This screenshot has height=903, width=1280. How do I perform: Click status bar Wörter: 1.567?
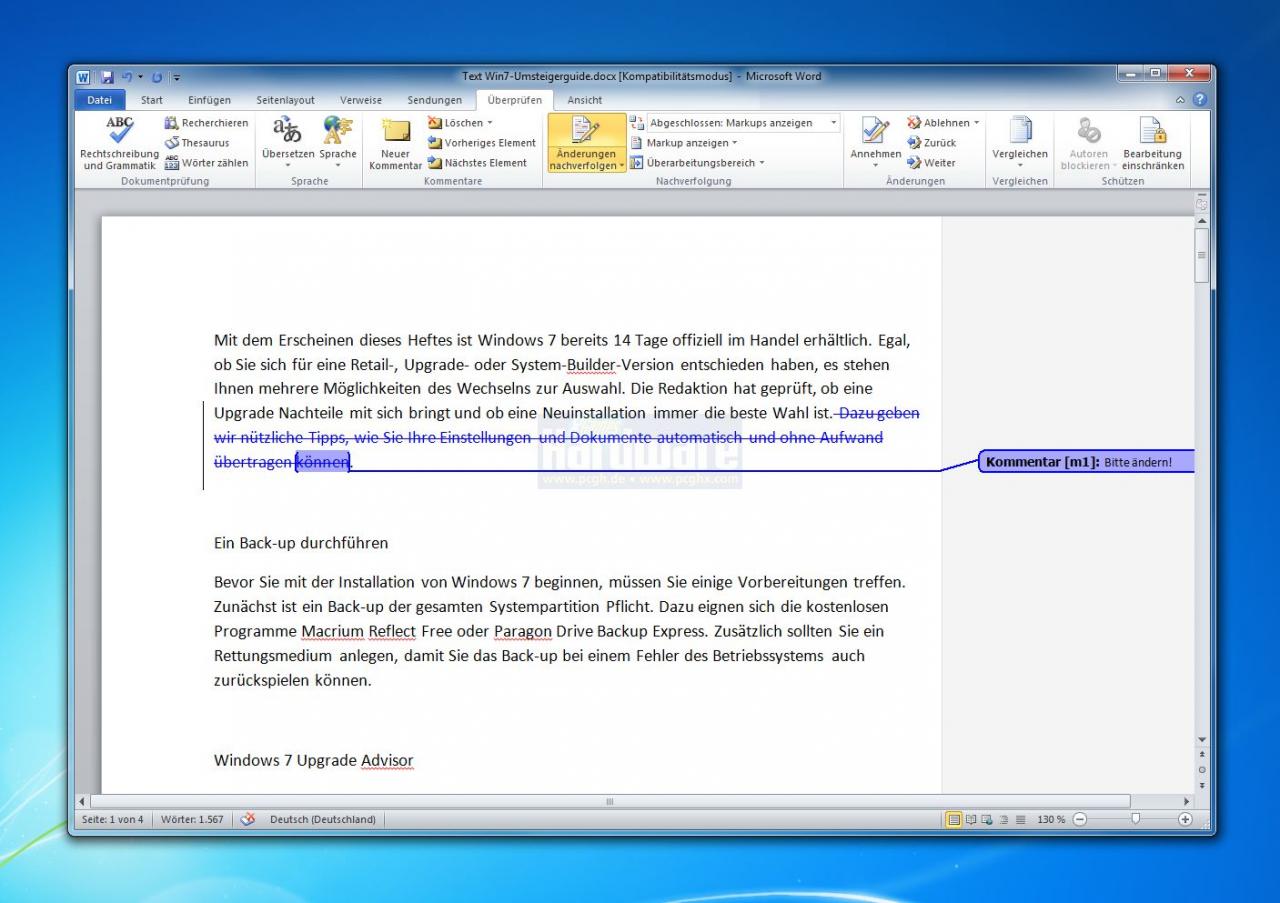192,819
